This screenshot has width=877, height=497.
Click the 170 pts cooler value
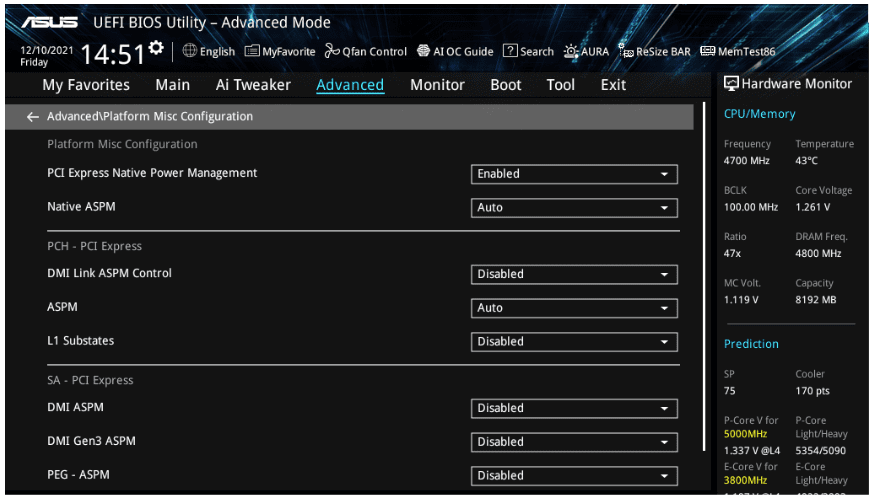point(813,391)
